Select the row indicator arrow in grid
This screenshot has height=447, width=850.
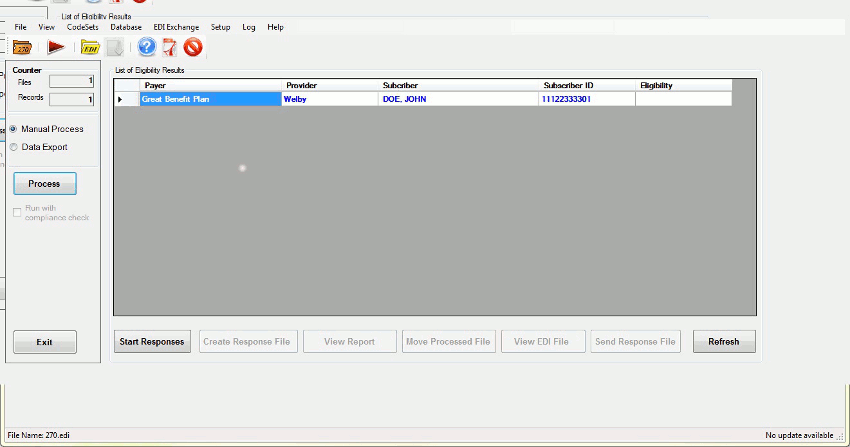tap(121, 100)
